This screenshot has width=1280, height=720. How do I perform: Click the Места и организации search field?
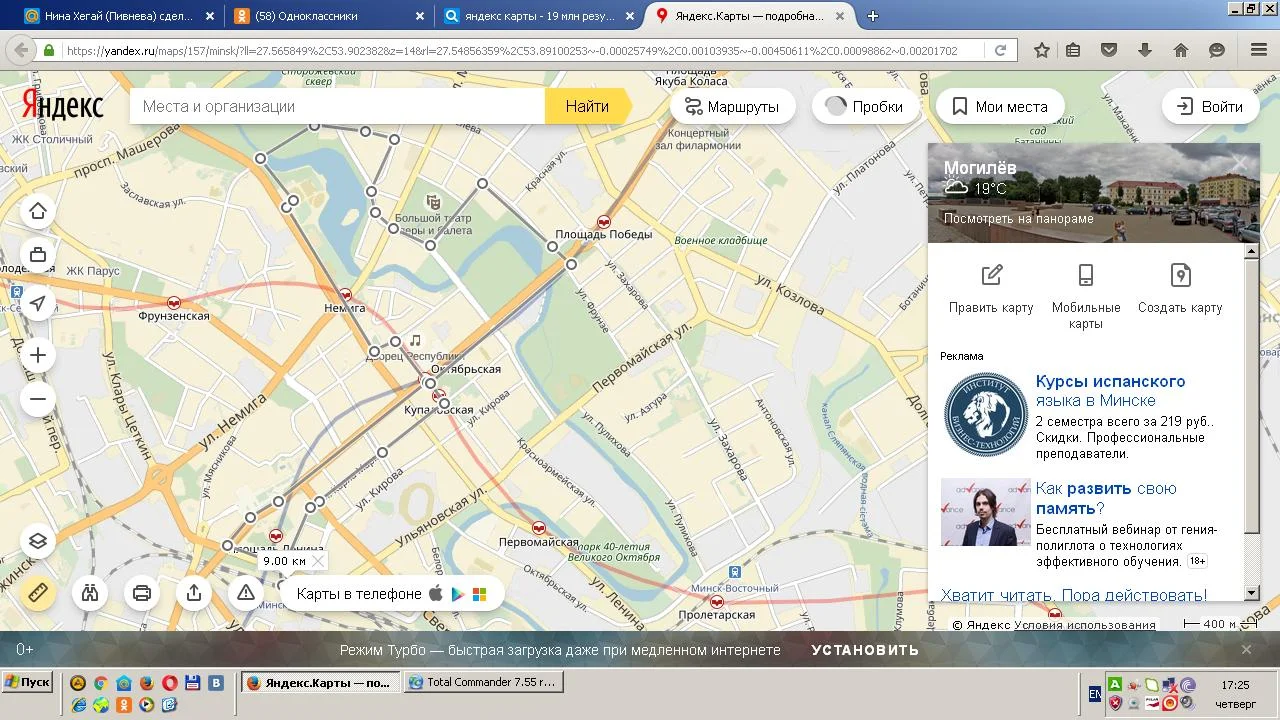(338, 107)
